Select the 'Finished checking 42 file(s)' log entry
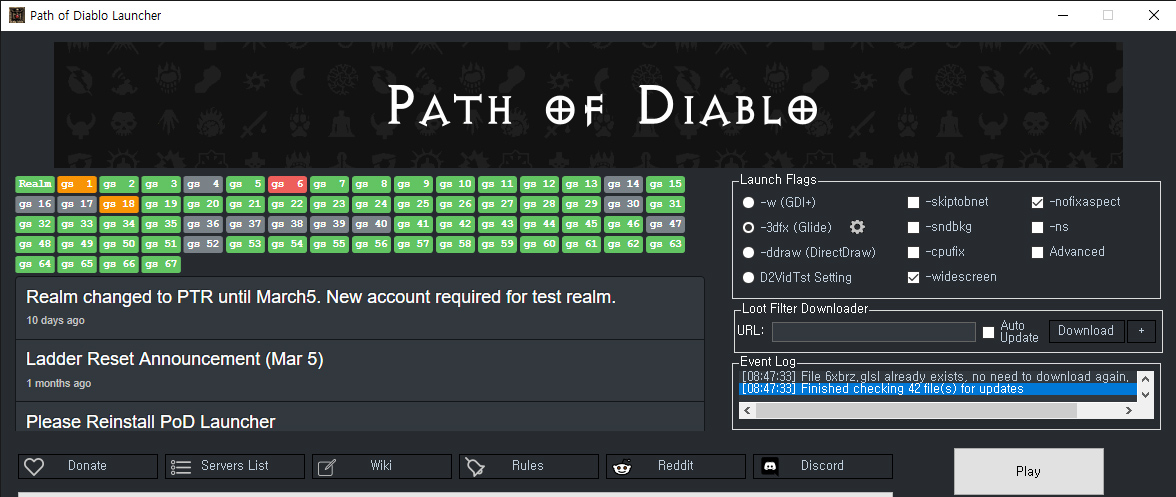 [938, 389]
